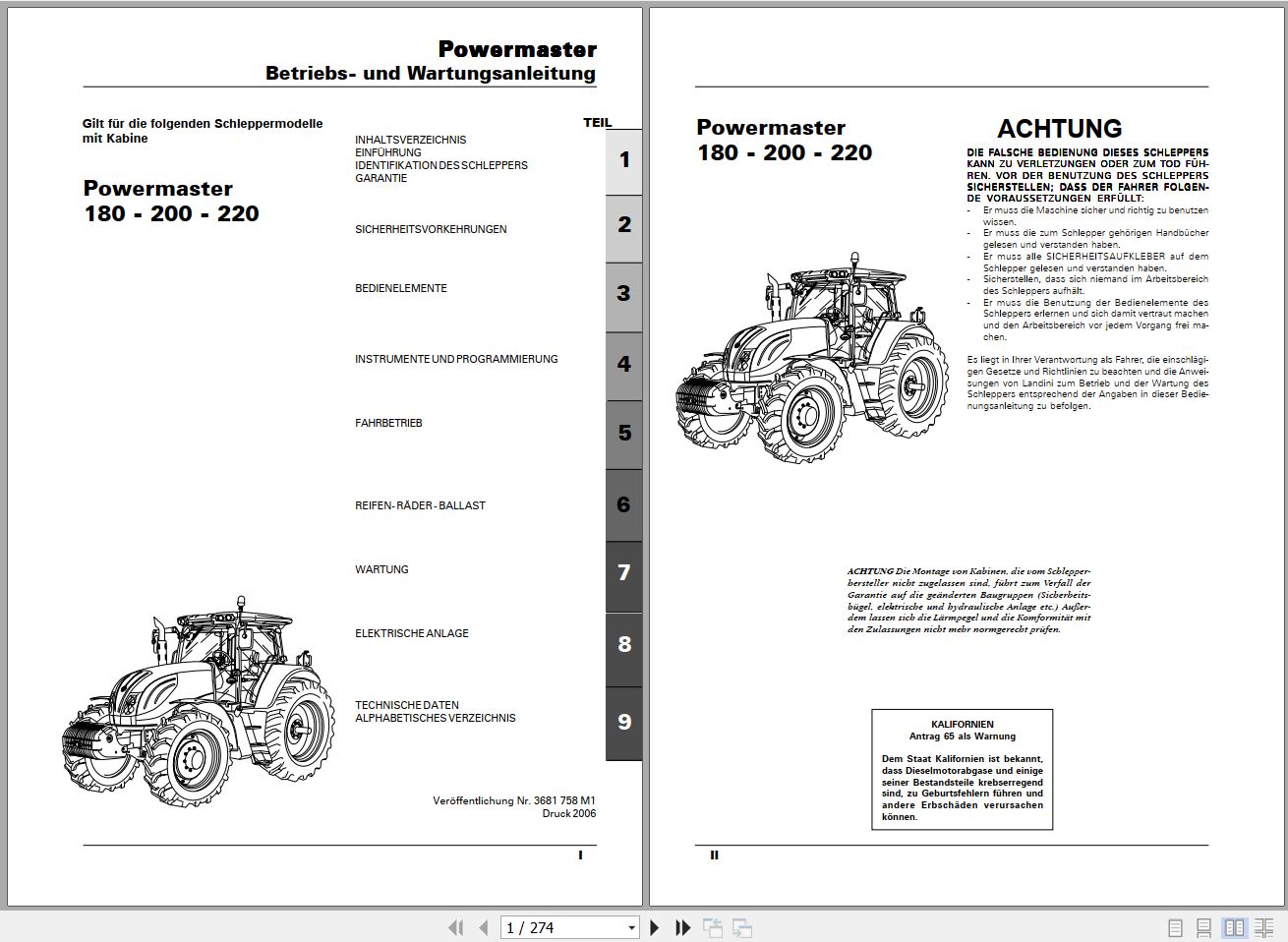Click the next view navigation icon
Viewport: 1288px width, 942px height.
[742, 927]
